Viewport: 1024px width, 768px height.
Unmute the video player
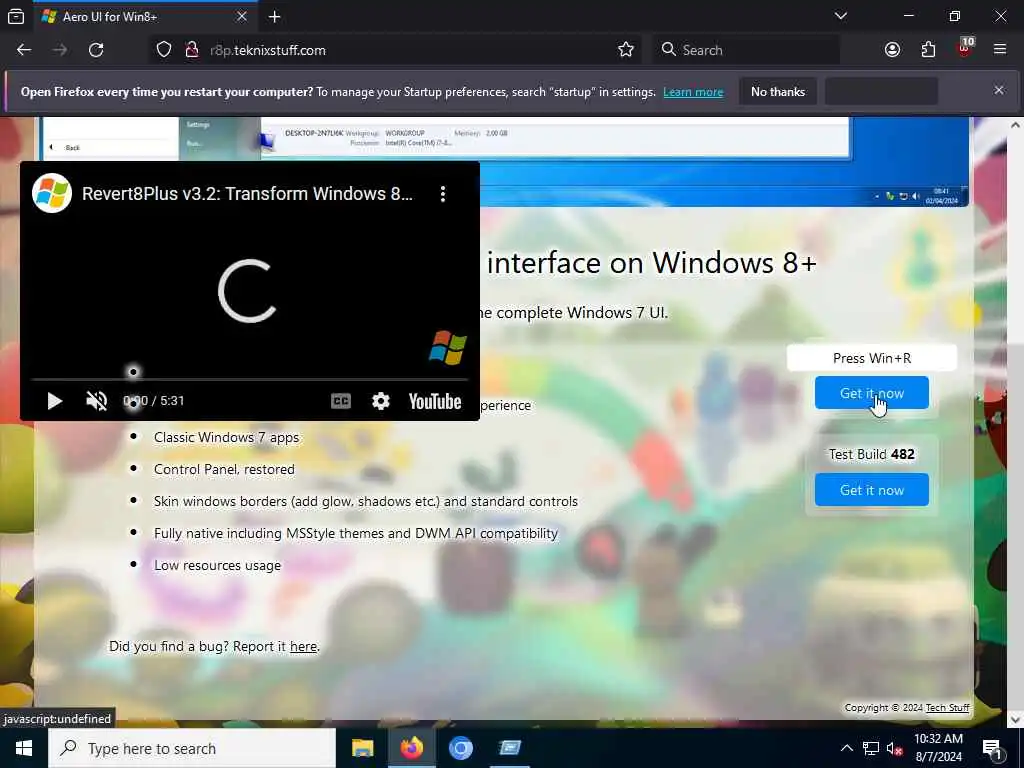(97, 401)
